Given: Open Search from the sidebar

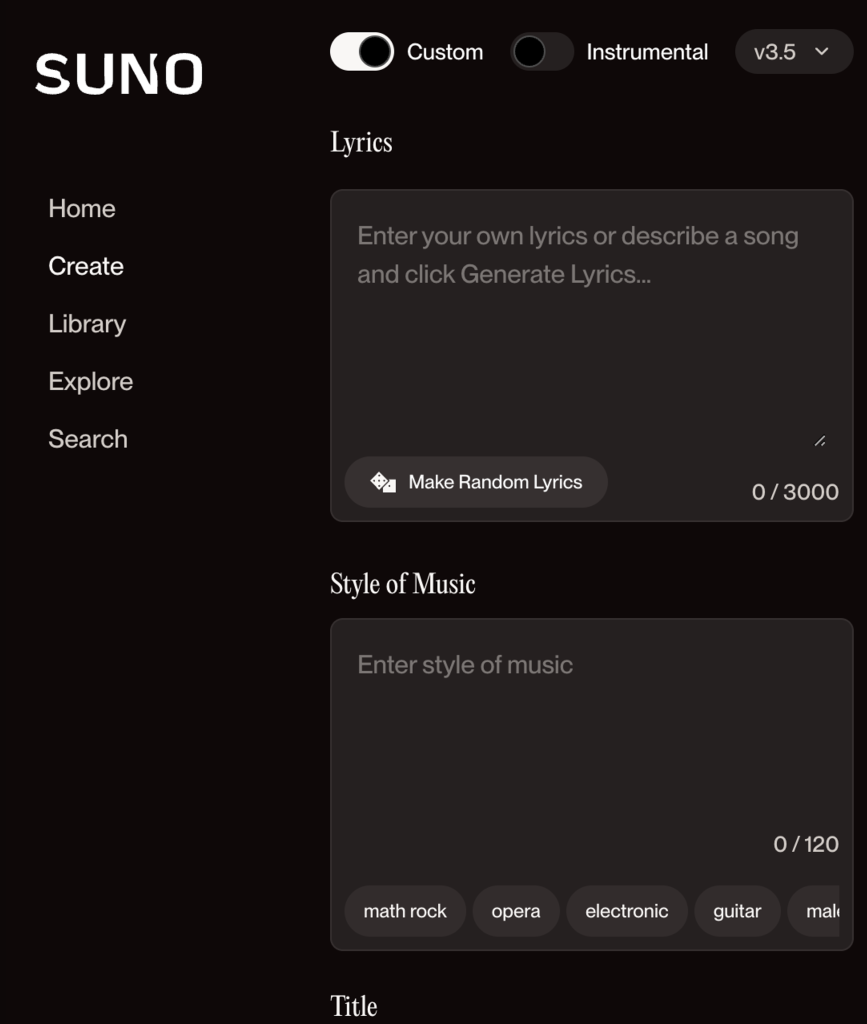Looking at the screenshot, I should [88, 439].
